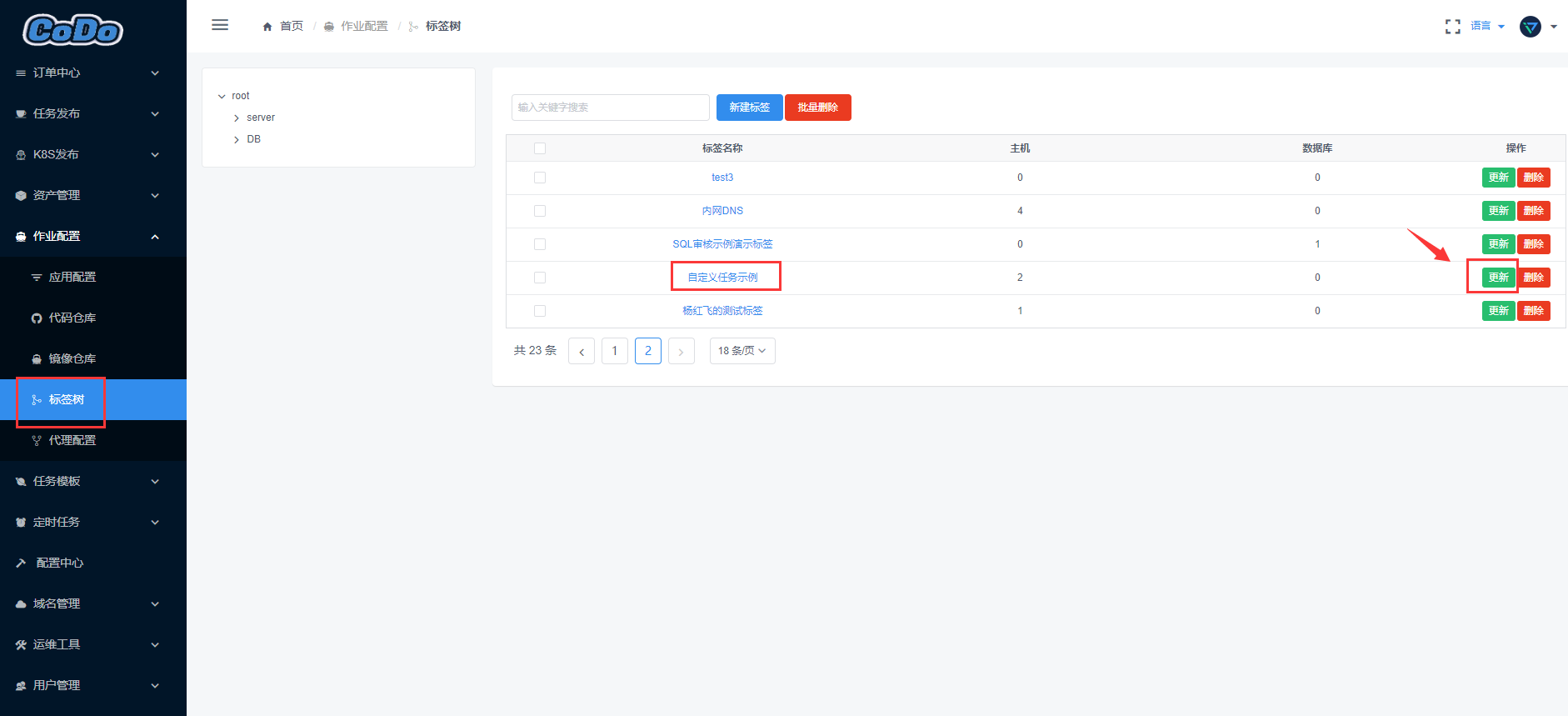Click the fullscreen icon in header

pos(1452,27)
